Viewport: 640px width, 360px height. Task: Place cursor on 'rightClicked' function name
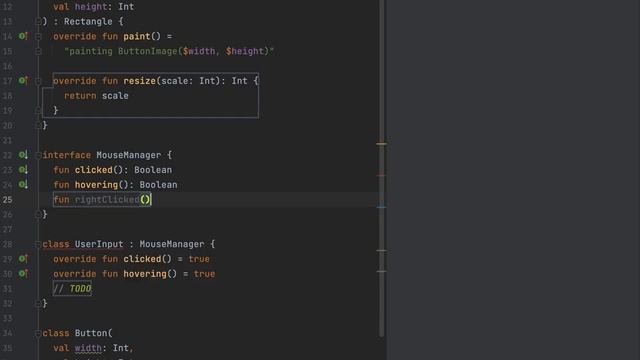107,200
